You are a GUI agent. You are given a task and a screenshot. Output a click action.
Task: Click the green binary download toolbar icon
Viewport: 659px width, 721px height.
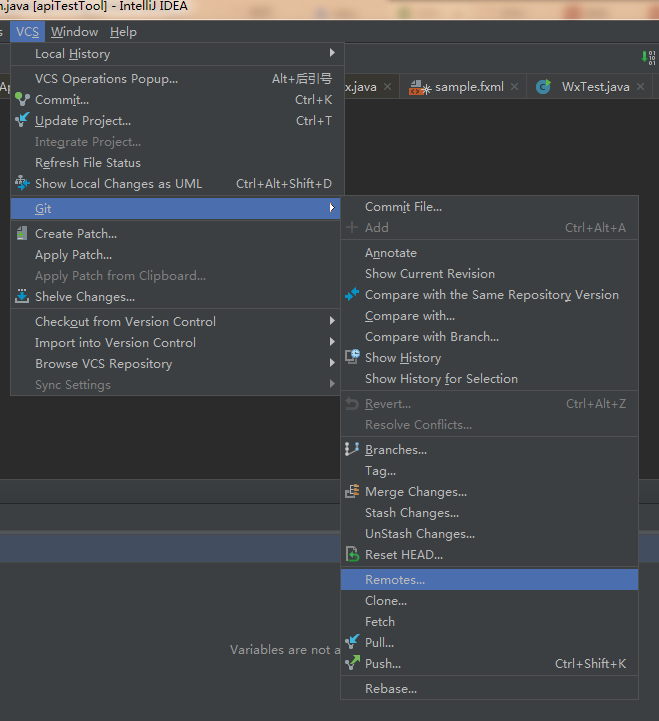point(648,57)
